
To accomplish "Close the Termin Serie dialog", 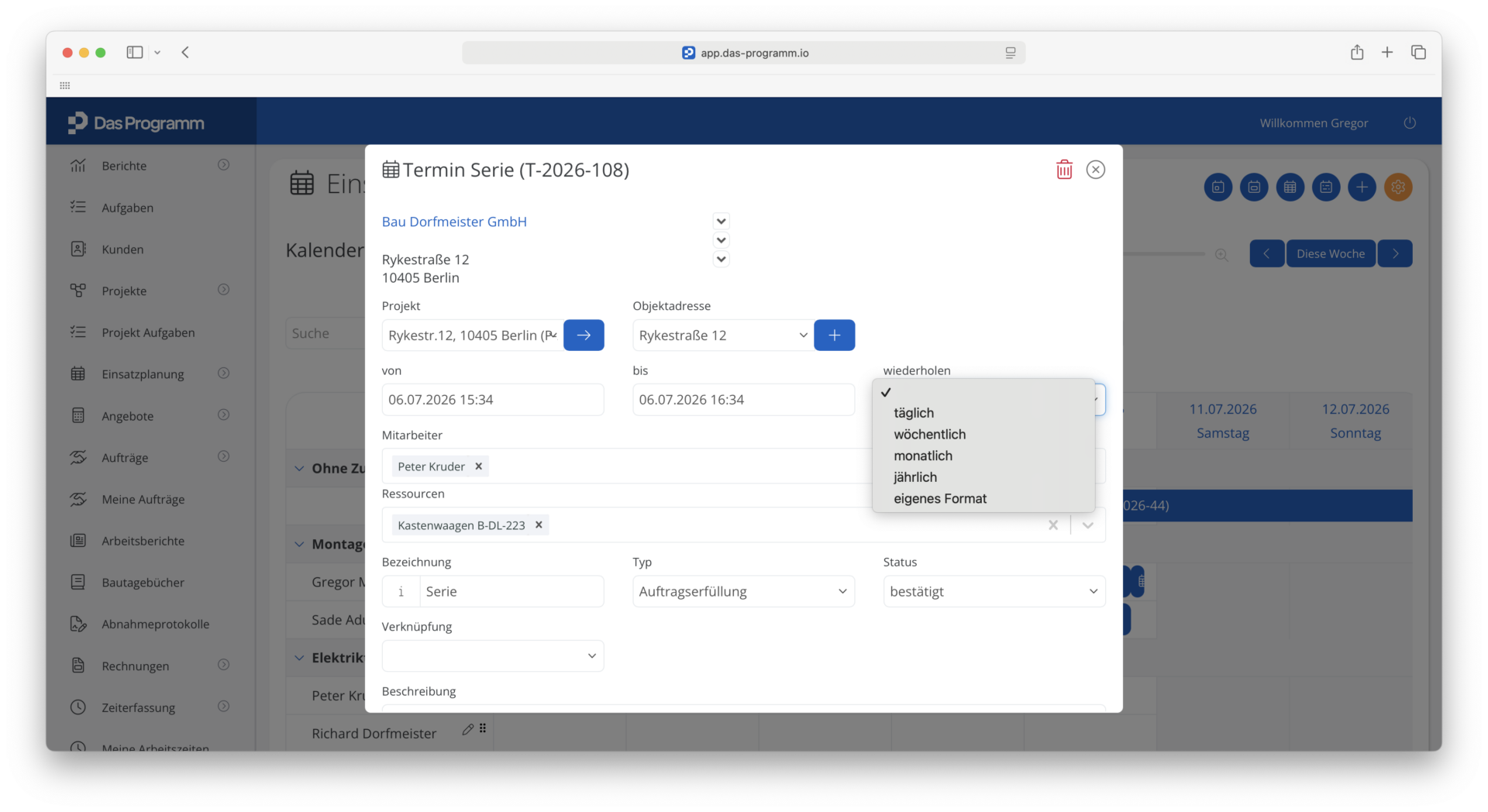I will 1096,170.
